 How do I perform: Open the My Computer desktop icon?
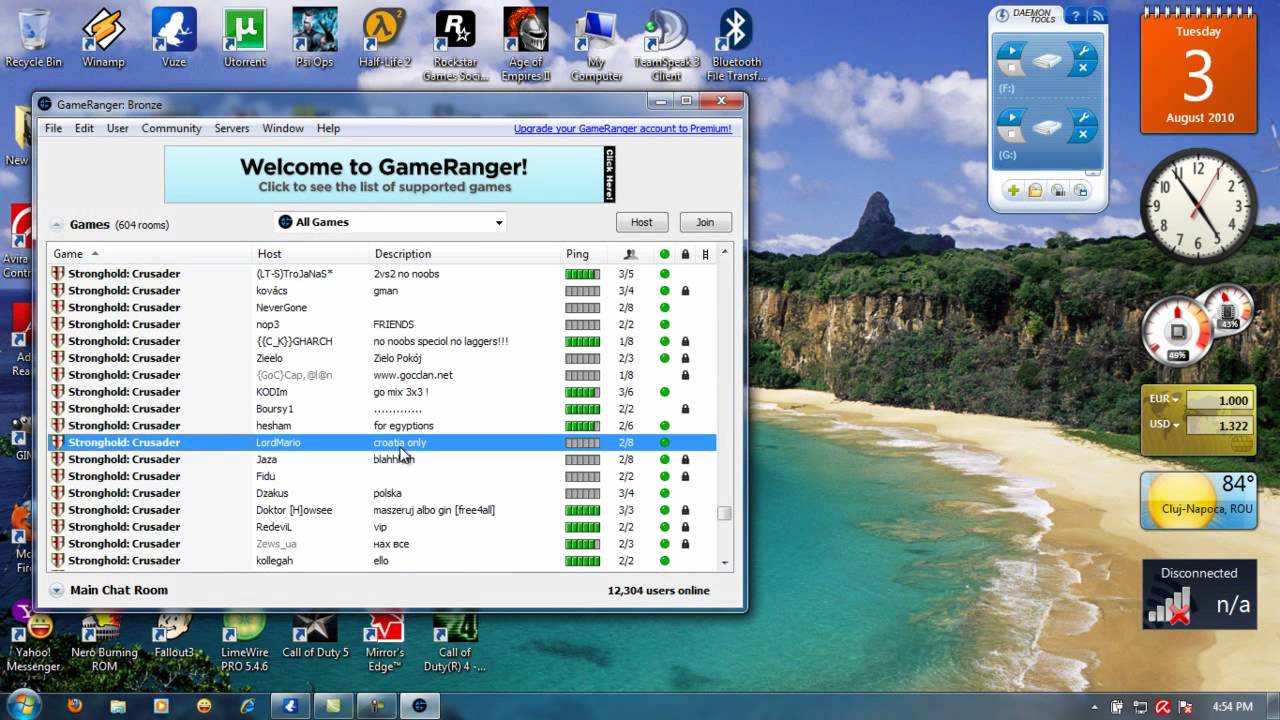point(596,45)
